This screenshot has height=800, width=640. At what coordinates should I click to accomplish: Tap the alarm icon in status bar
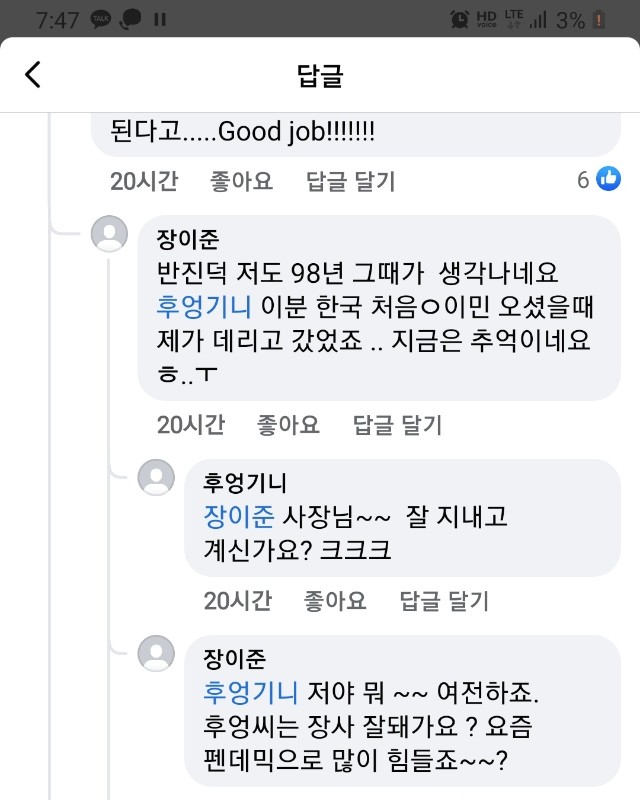459,18
